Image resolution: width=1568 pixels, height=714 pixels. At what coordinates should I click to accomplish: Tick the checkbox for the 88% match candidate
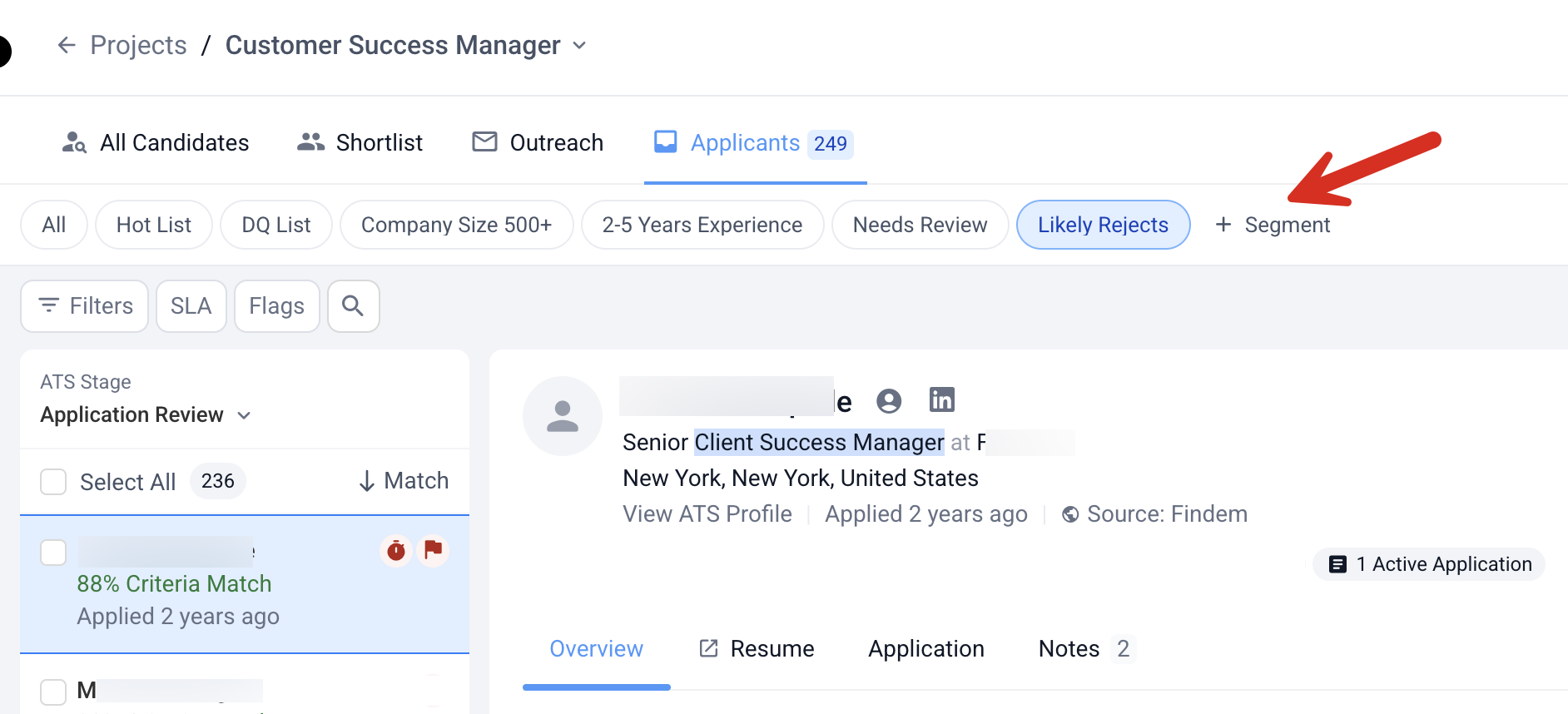coord(53,553)
